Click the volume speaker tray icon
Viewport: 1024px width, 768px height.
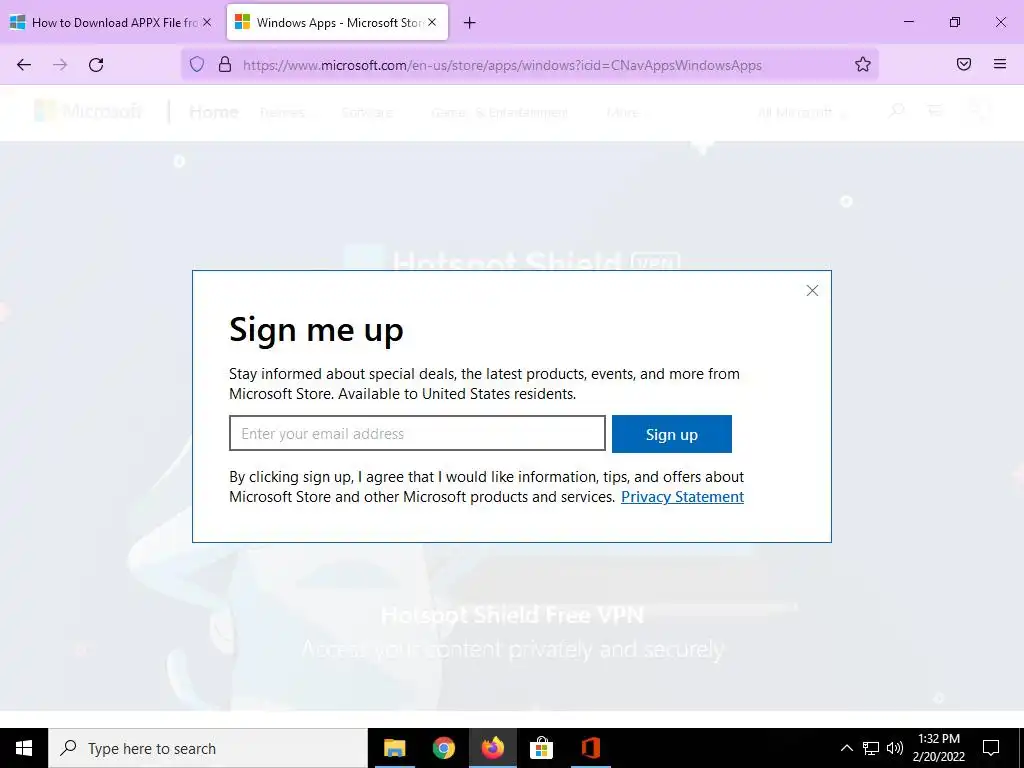click(x=895, y=748)
